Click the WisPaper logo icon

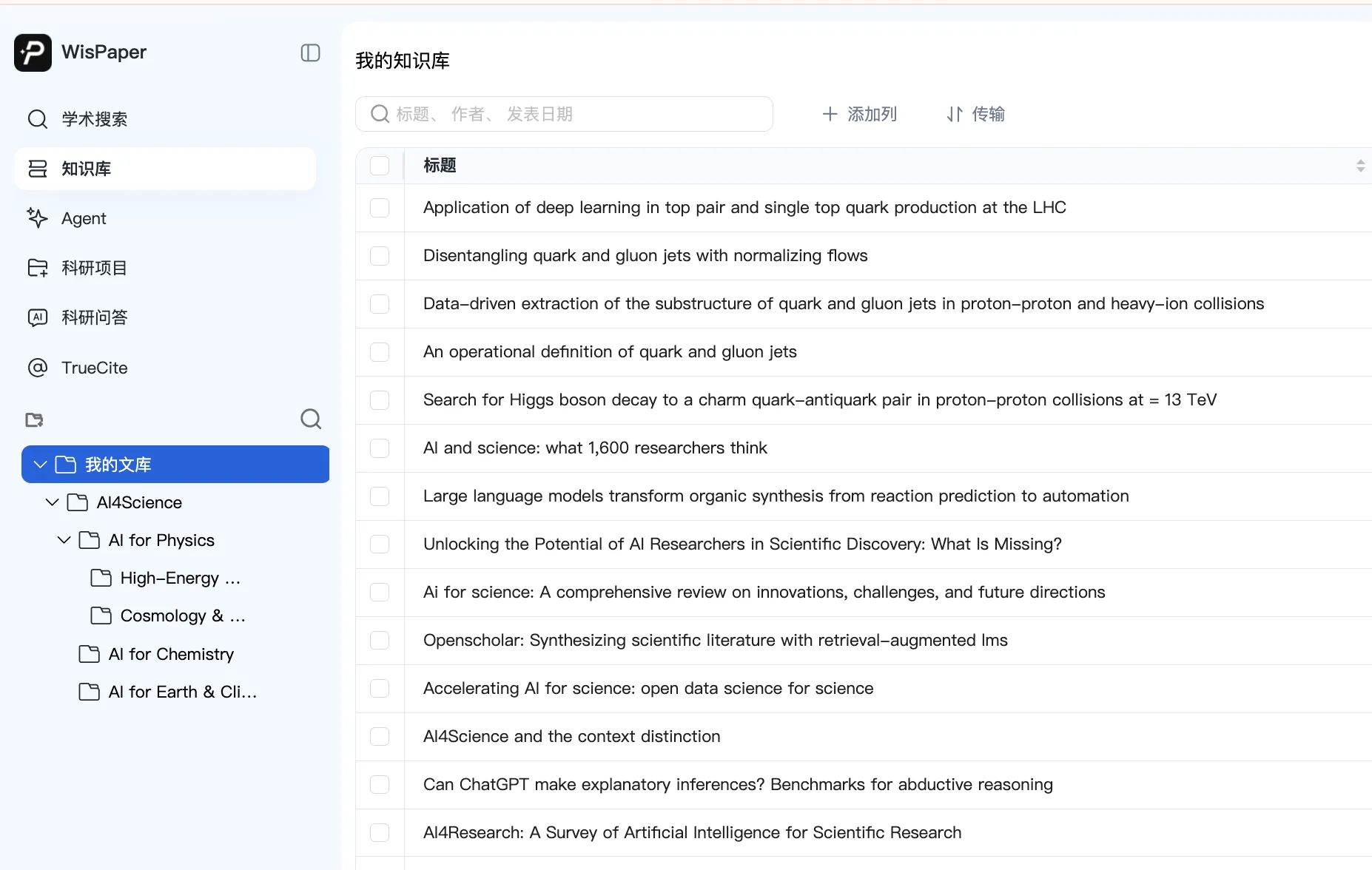[x=33, y=53]
